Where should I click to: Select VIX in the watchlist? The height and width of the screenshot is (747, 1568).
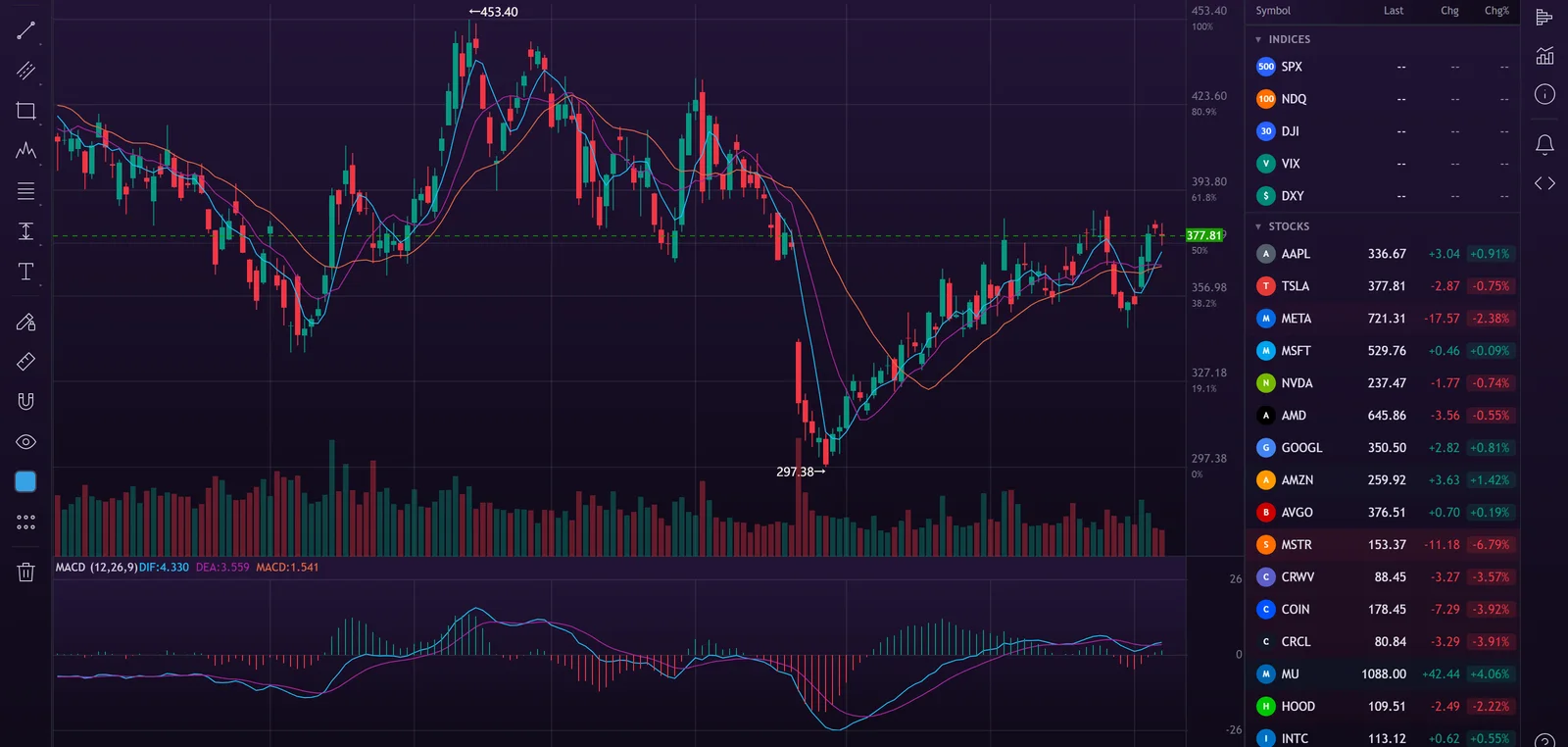click(x=1383, y=164)
